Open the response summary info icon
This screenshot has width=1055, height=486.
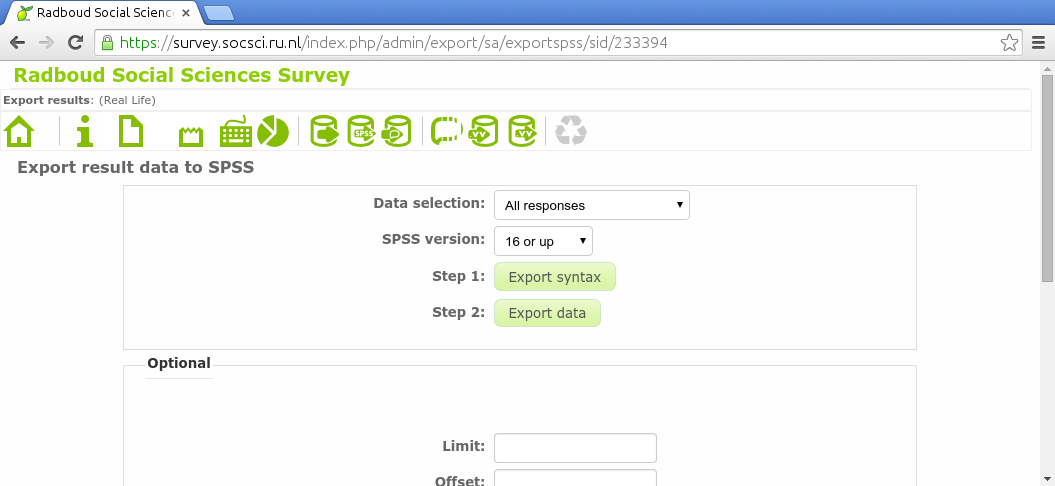[x=86, y=131]
